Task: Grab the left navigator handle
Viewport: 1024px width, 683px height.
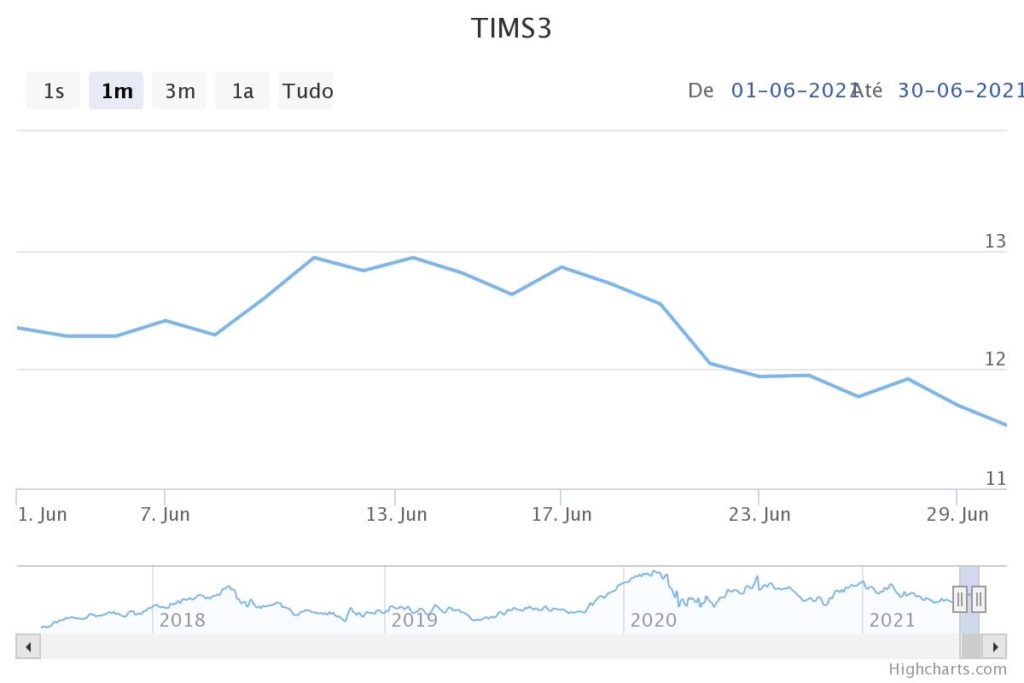Action: point(960,599)
